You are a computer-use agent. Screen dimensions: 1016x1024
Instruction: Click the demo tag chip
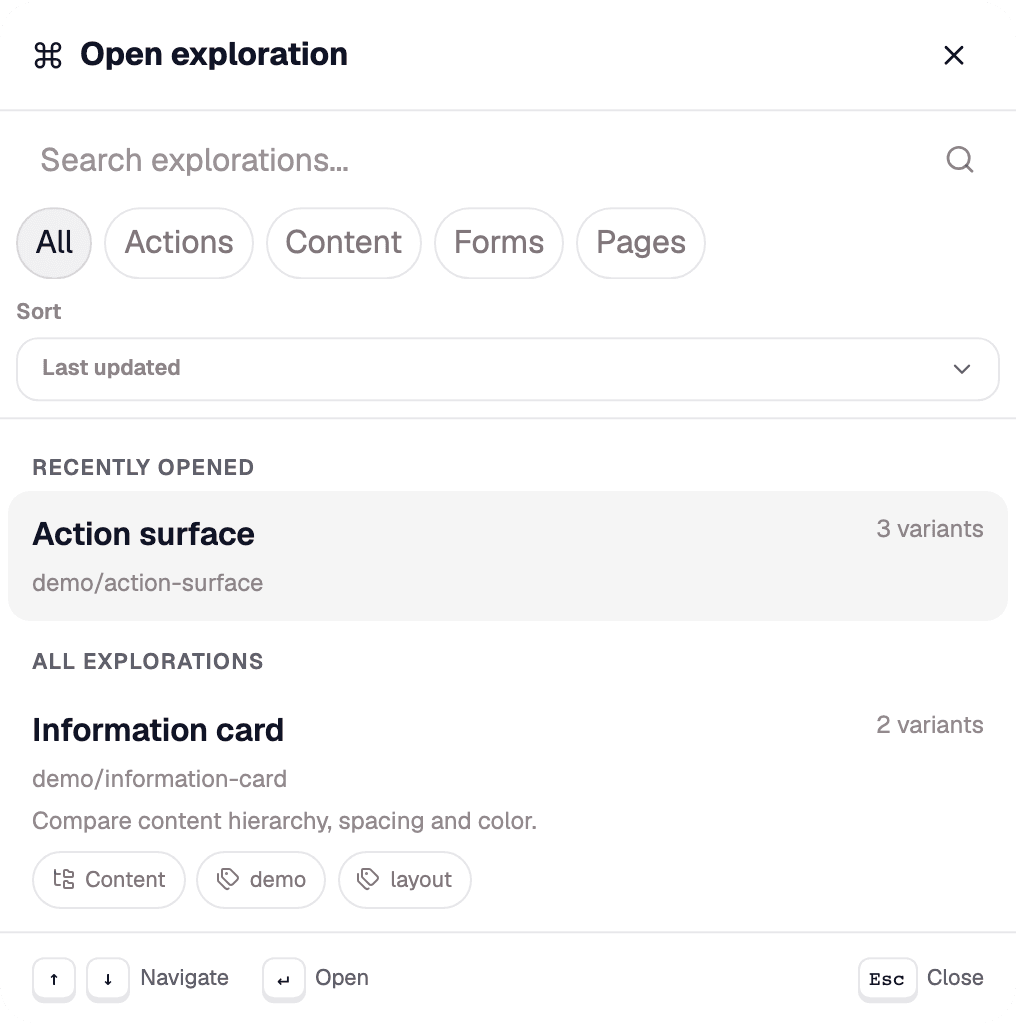pos(261,880)
